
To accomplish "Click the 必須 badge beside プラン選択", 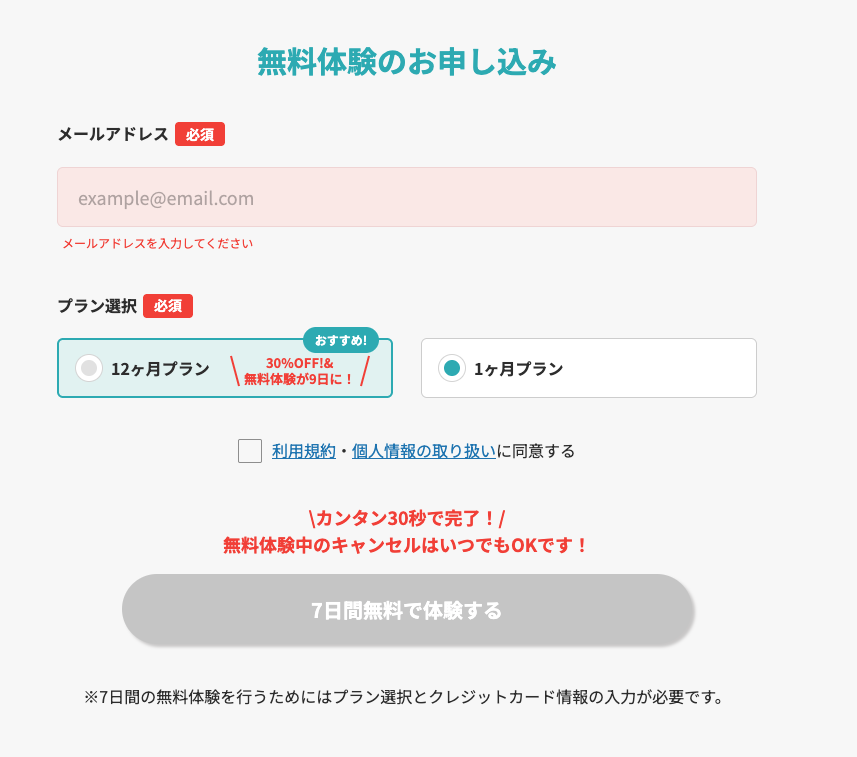I will coord(168,306).
